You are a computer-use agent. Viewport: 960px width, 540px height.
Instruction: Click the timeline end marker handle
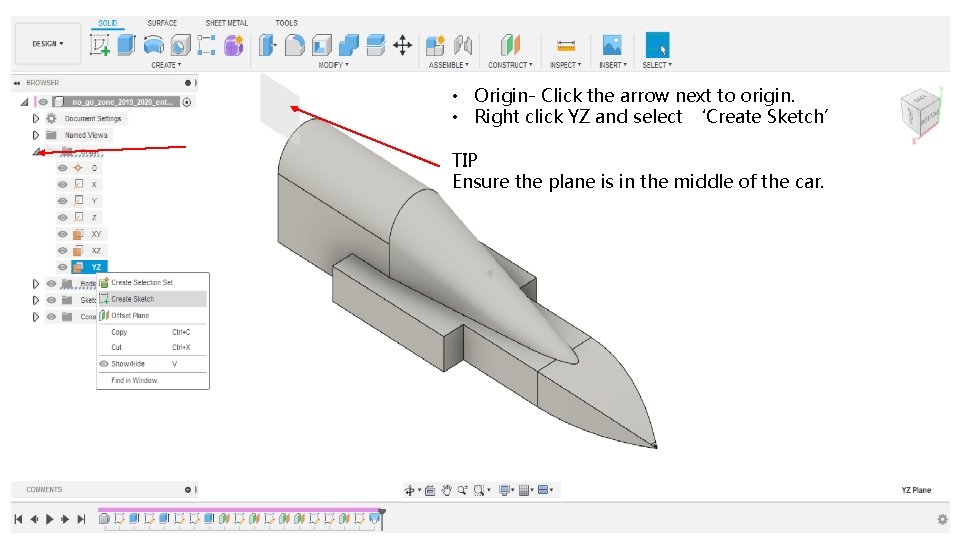click(x=382, y=518)
